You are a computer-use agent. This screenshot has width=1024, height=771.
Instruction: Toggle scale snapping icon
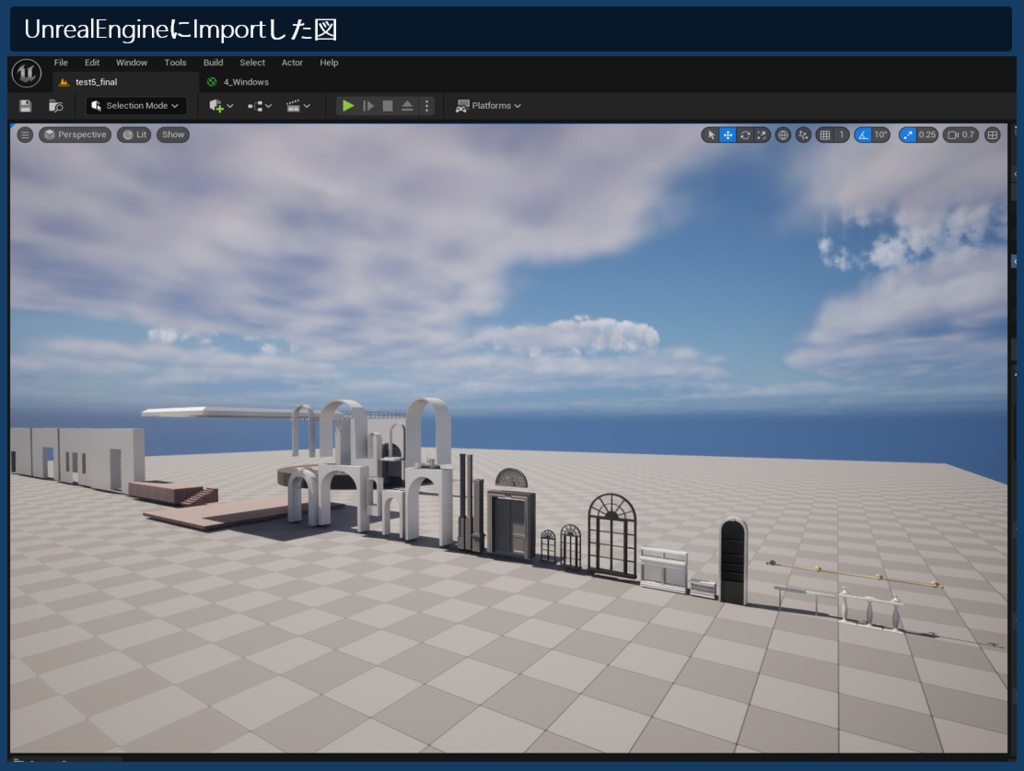pos(908,135)
